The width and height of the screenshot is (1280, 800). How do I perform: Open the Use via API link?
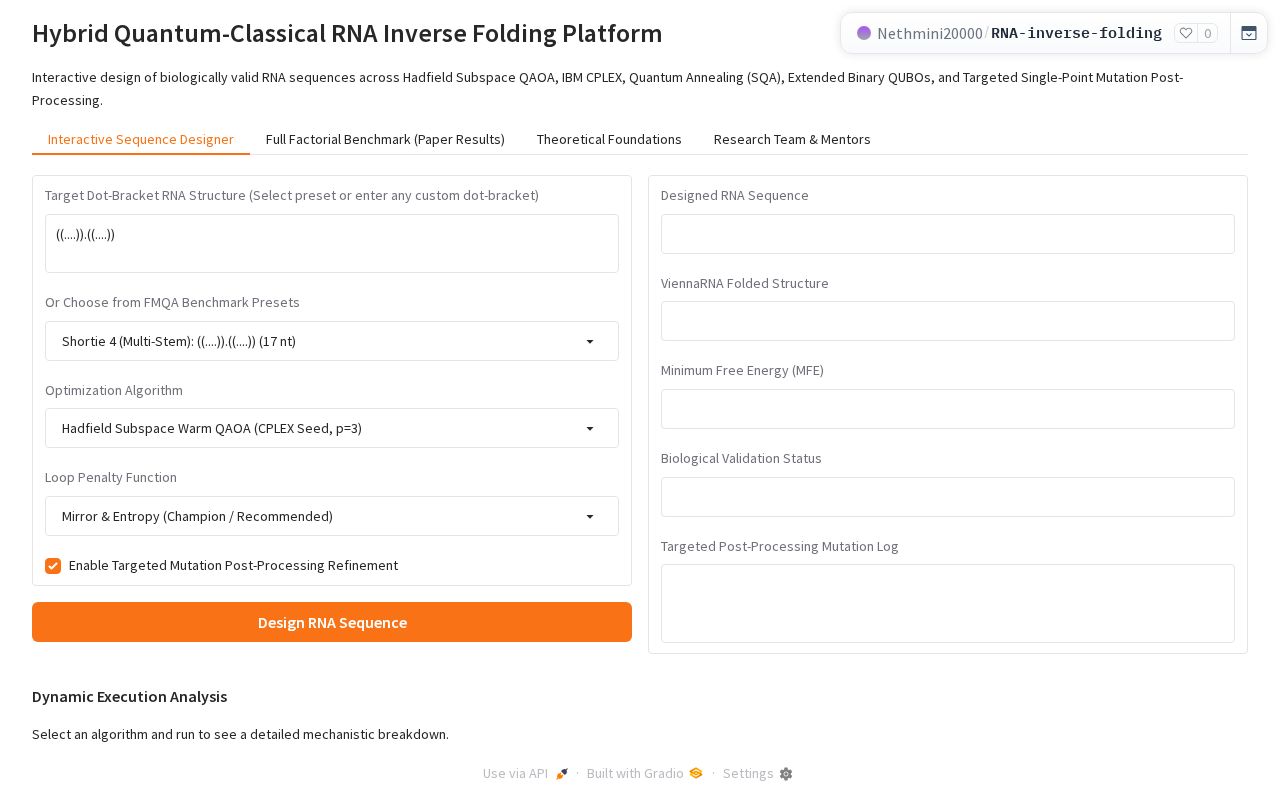526,773
